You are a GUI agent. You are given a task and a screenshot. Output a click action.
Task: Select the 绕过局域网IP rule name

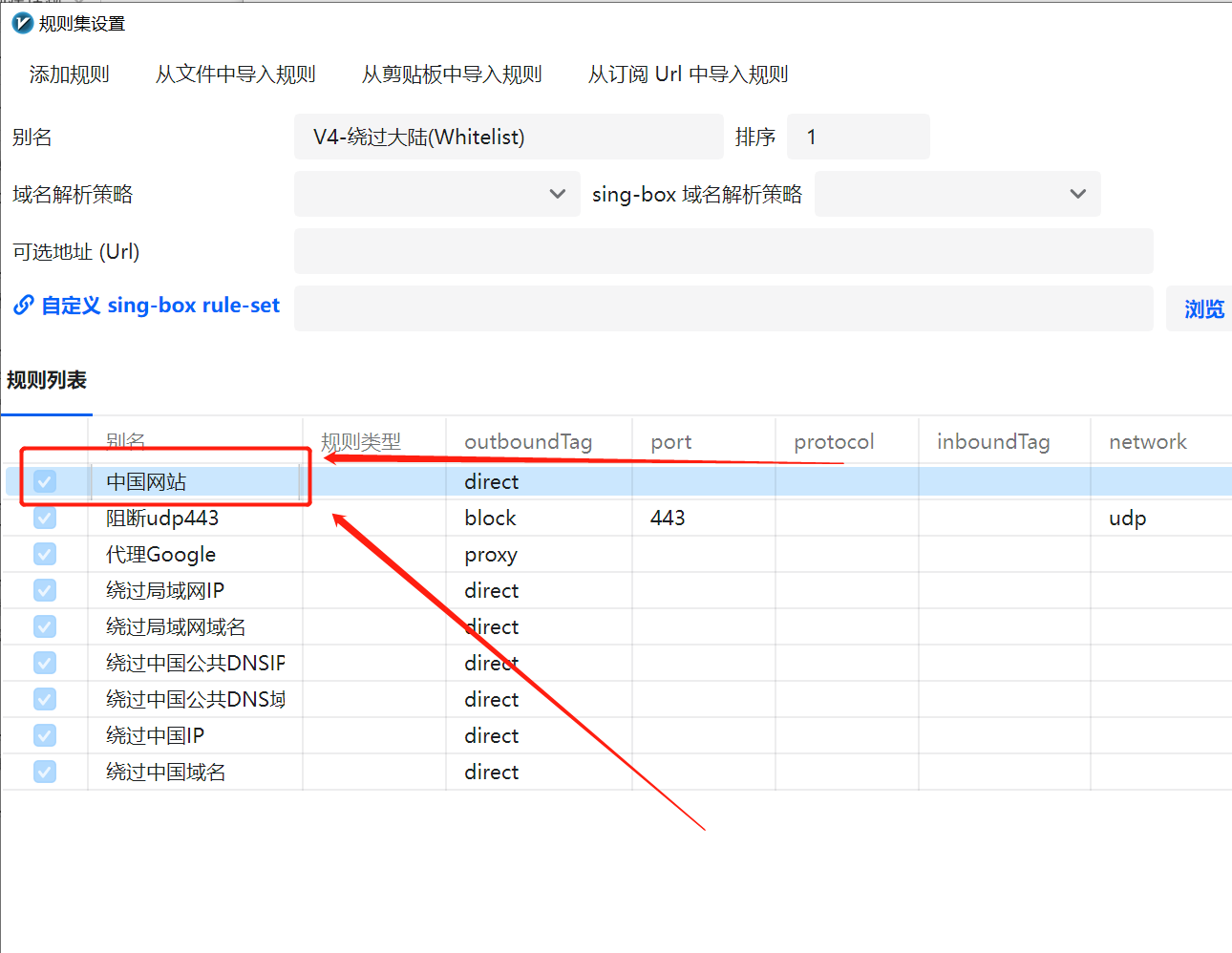[165, 591]
